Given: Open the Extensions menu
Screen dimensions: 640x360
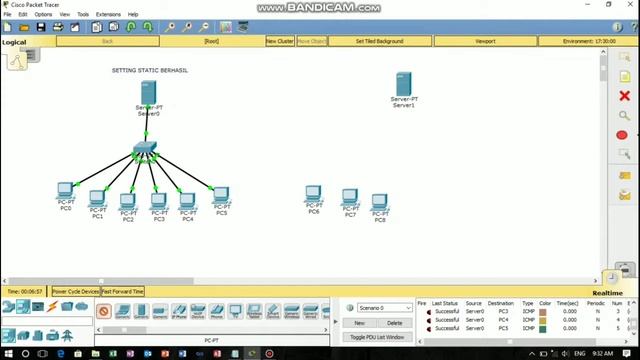Looking at the screenshot, I should (108, 14).
